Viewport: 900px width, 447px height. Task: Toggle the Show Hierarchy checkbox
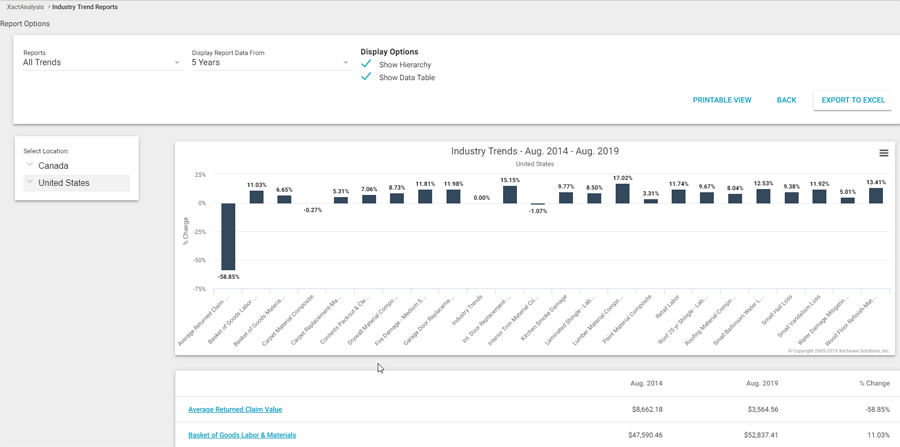click(x=366, y=64)
